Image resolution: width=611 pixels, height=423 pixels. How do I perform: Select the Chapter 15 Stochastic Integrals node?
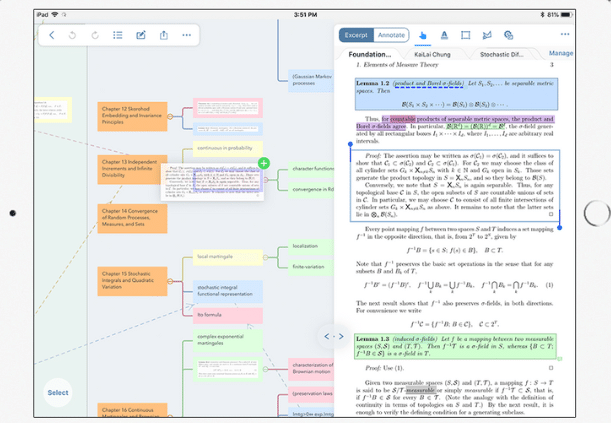point(132,281)
